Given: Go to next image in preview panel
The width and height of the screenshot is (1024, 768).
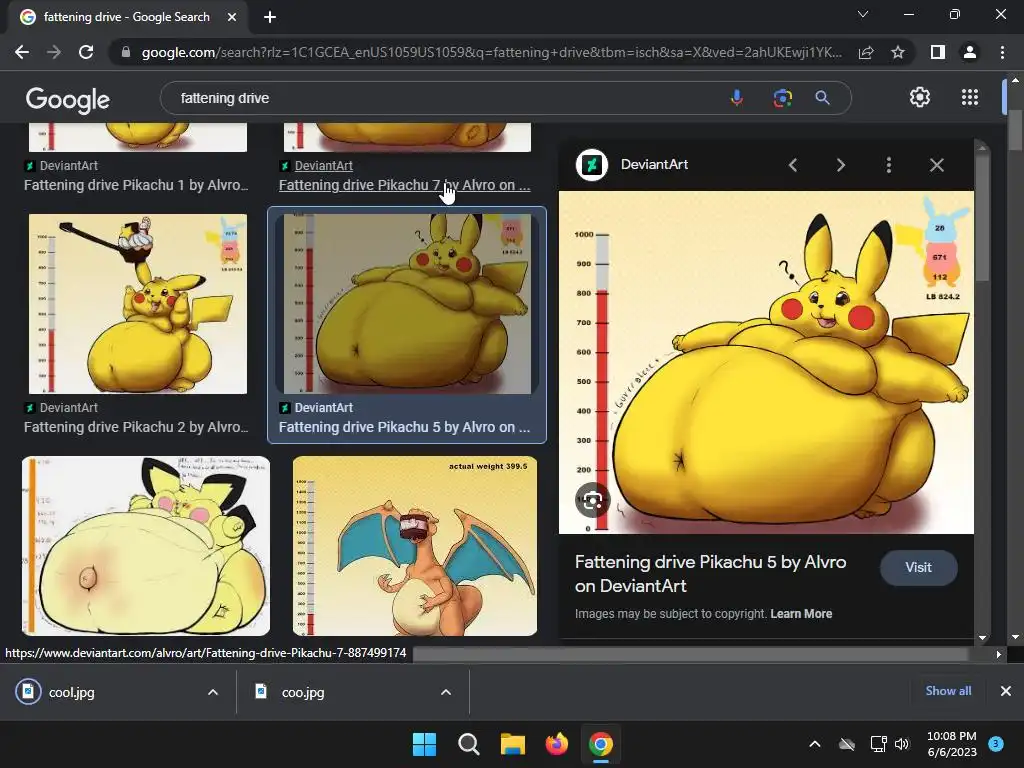Looking at the screenshot, I should pyautogui.click(x=840, y=165).
